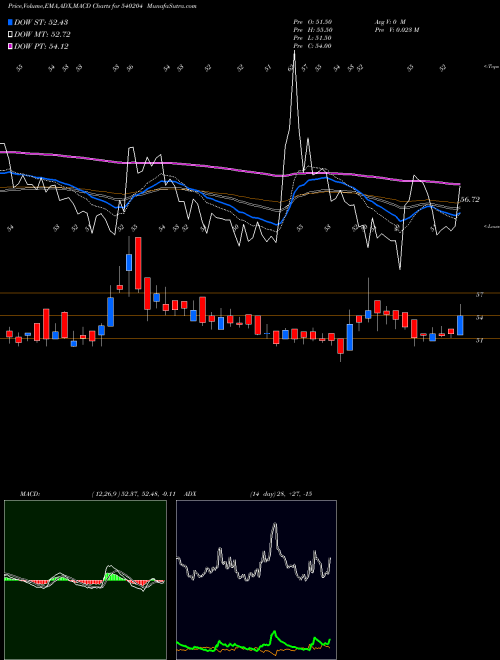
Task: Click the blue DOW ST legend swatch
Action: click(x=10, y=22)
